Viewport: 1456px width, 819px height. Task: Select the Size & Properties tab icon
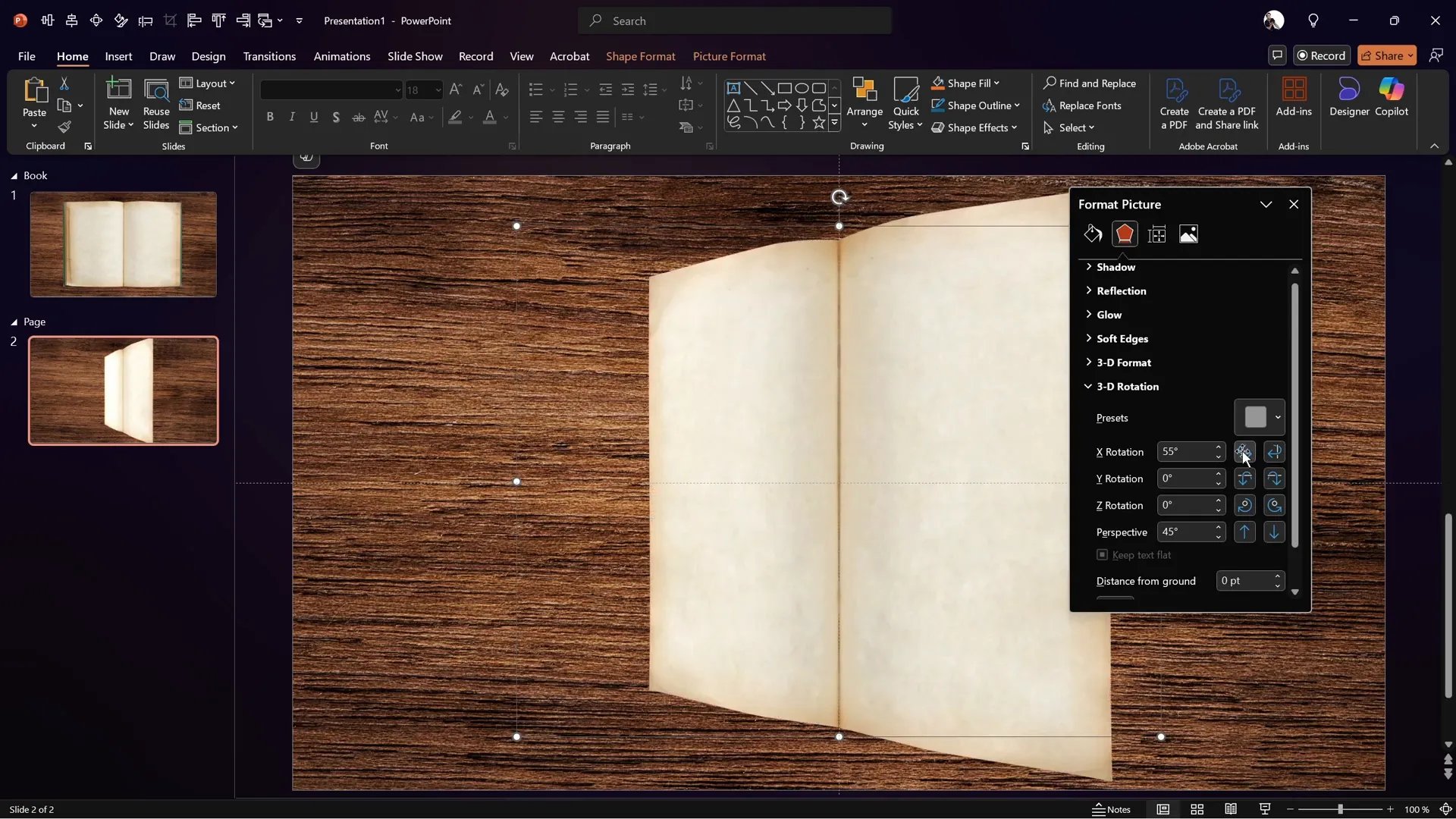click(x=1157, y=234)
